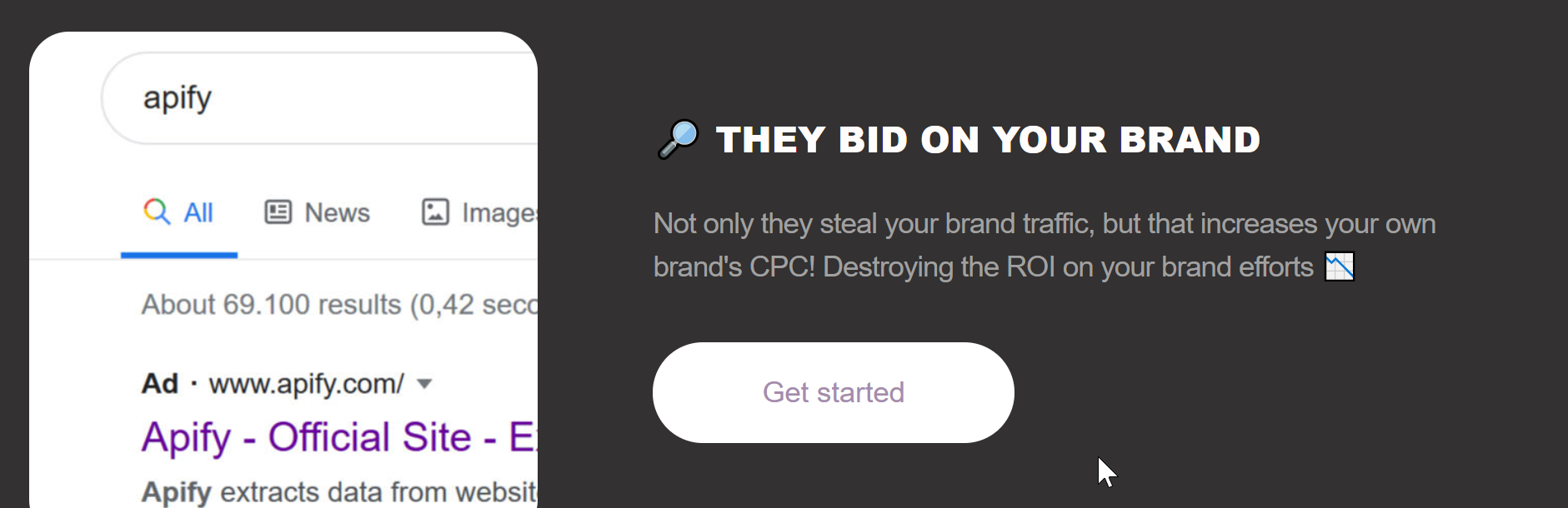
Task: Click the picture icon beside Images
Action: pyautogui.click(x=435, y=212)
